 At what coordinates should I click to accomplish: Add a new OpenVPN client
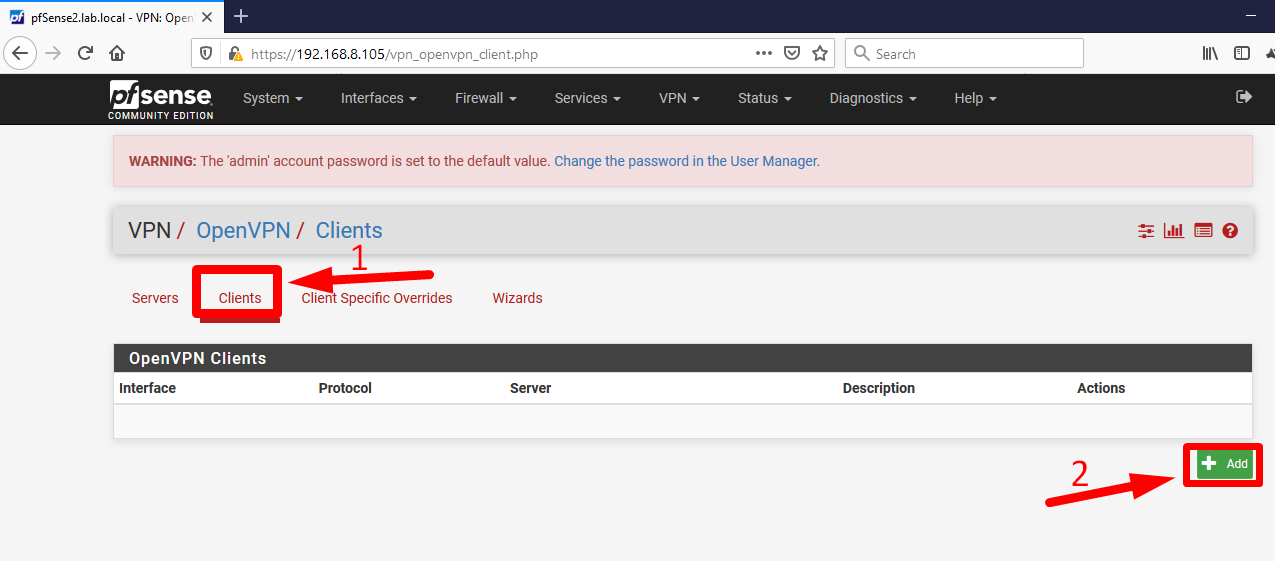coord(1225,464)
